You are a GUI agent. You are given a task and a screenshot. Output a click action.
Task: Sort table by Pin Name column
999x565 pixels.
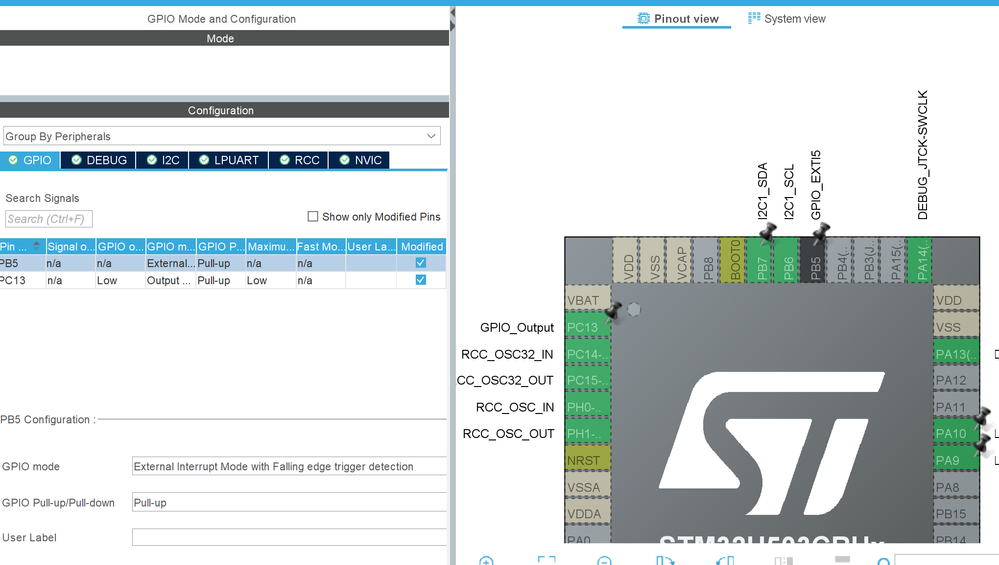[x=22, y=247]
